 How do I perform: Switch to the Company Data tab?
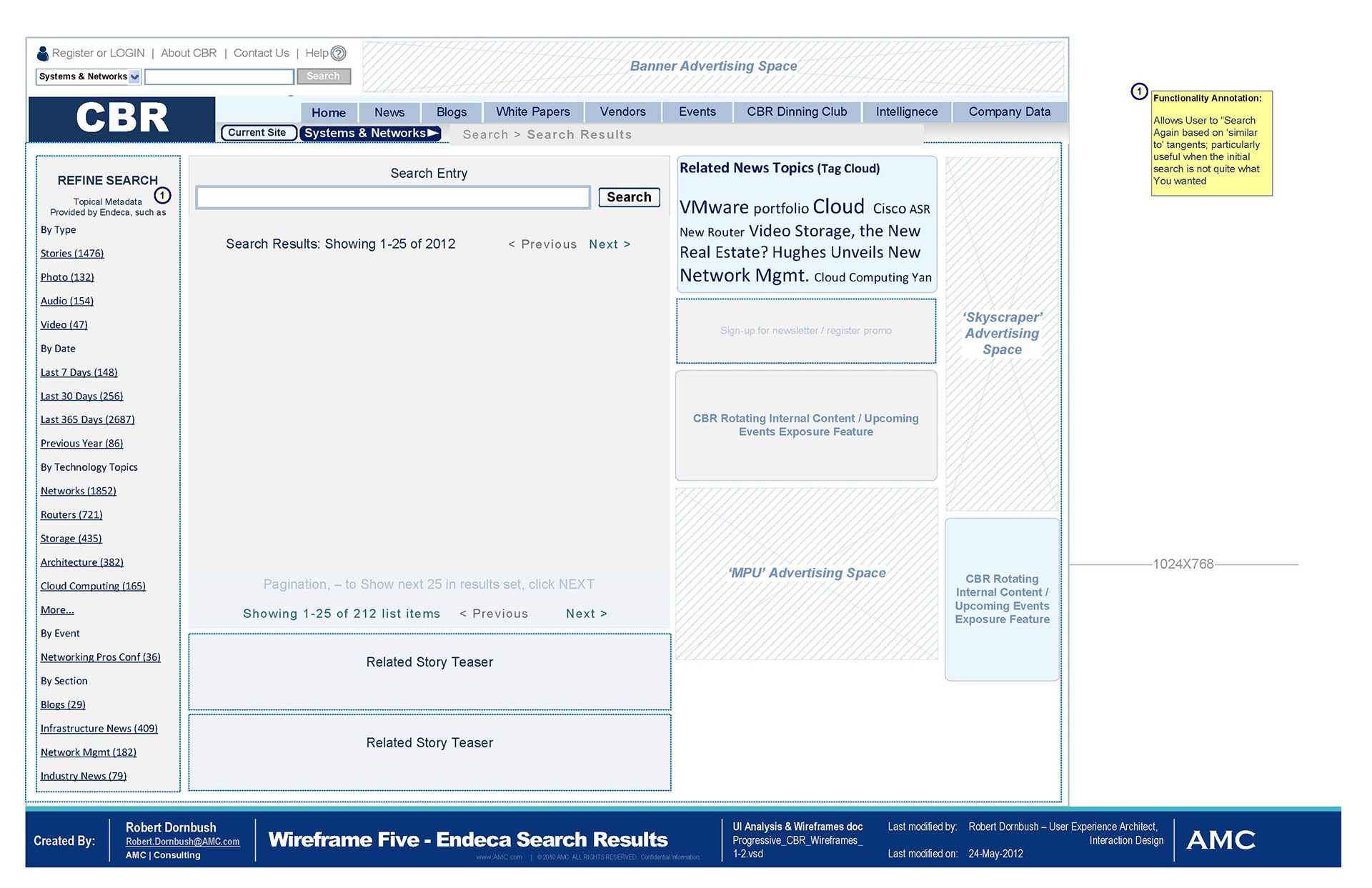tap(1009, 112)
